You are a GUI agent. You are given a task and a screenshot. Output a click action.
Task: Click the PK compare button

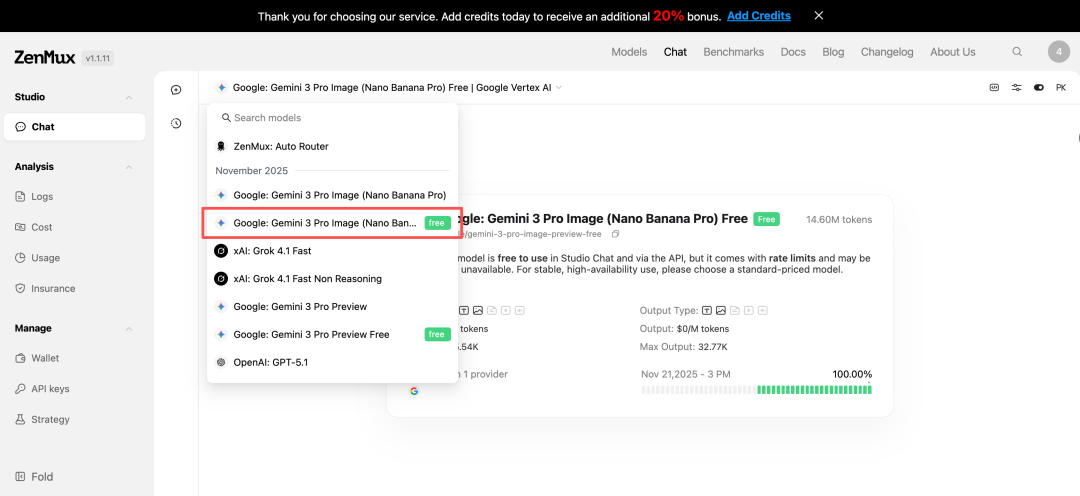click(x=1061, y=87)
